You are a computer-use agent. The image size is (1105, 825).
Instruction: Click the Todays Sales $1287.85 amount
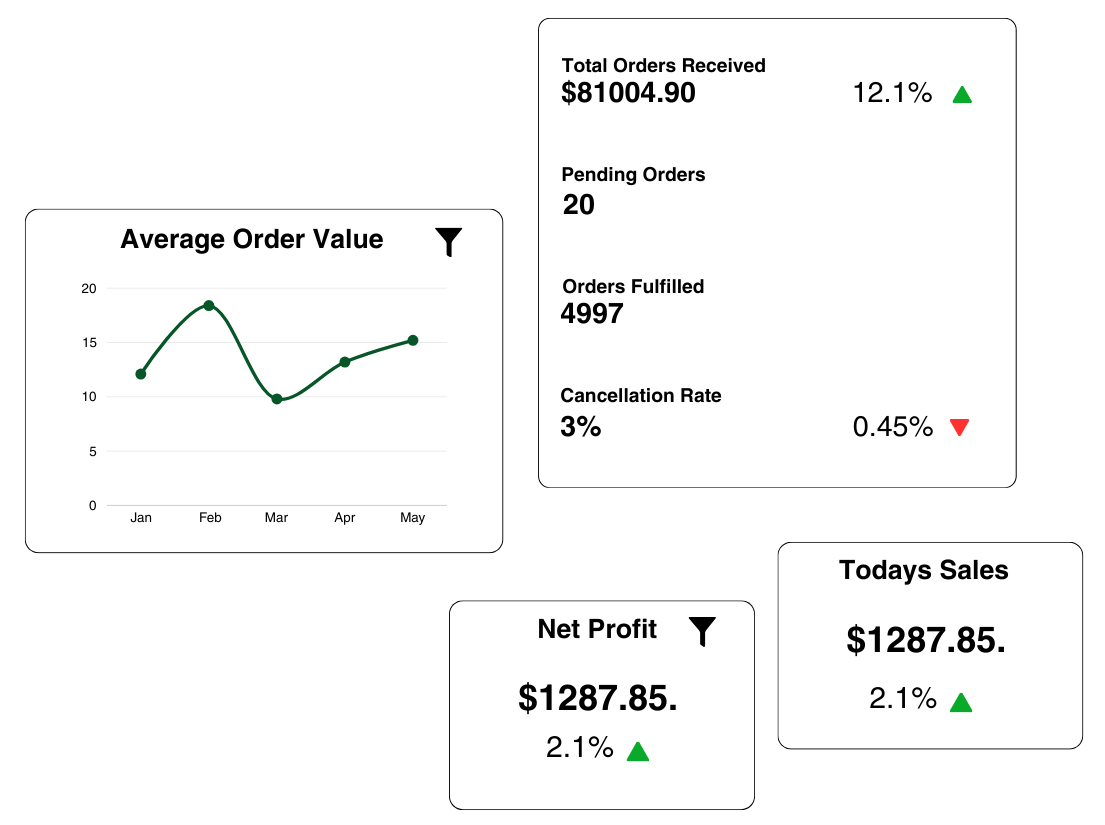click(x=926, y=640)
